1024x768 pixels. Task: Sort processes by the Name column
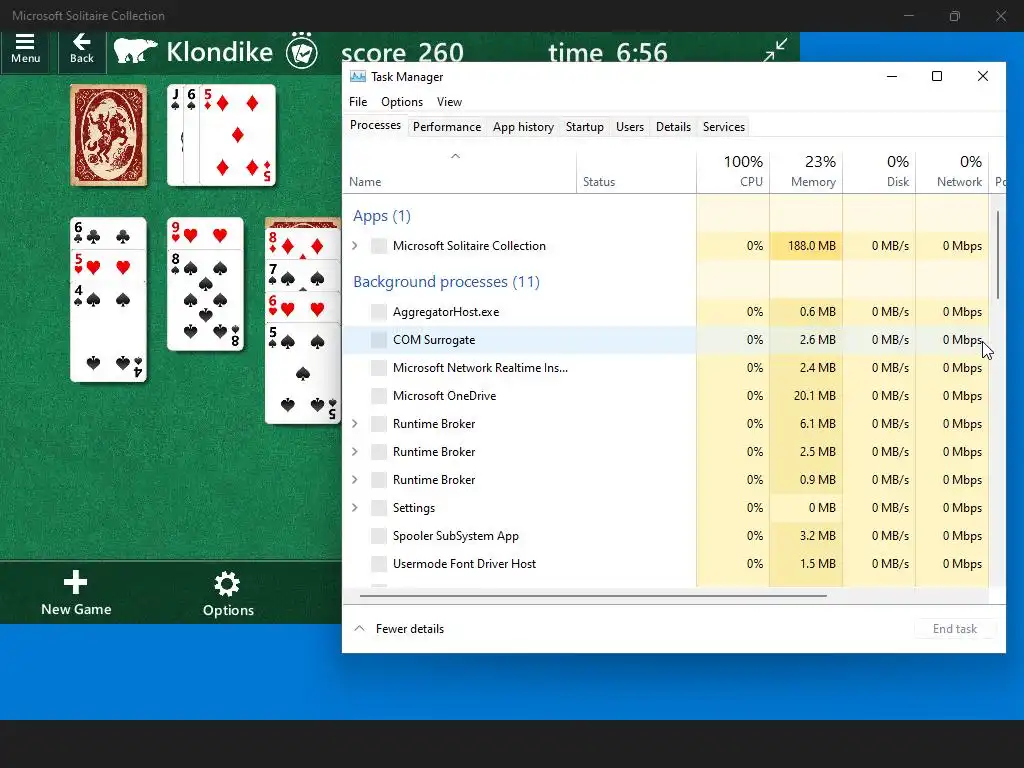(x=460, y=172)
